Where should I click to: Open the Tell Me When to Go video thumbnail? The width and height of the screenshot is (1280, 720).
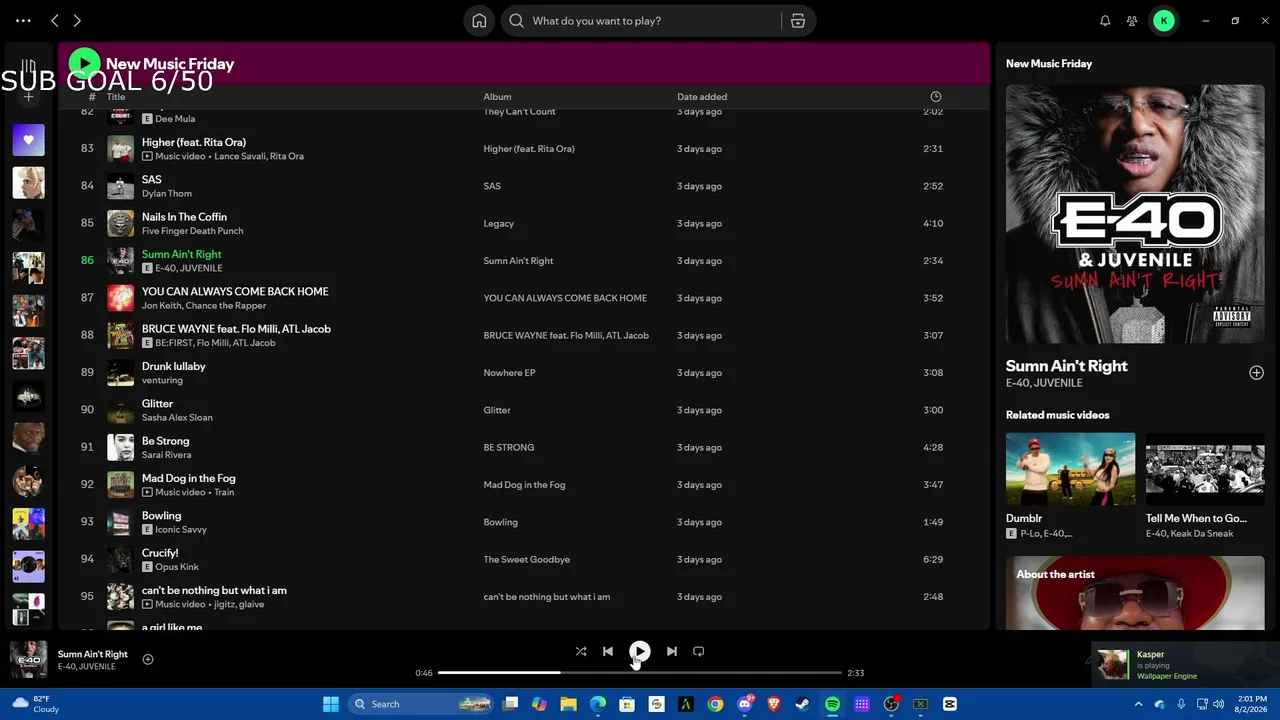tap(1205, 469)
